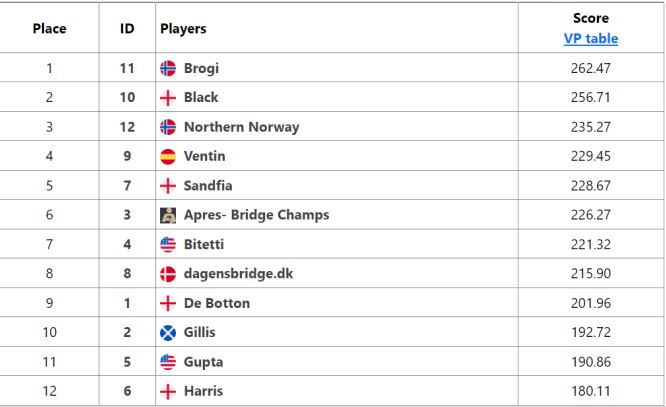Click the English flag next to Black
Screen dimensions: 666x407
click(x=168, y=98)
